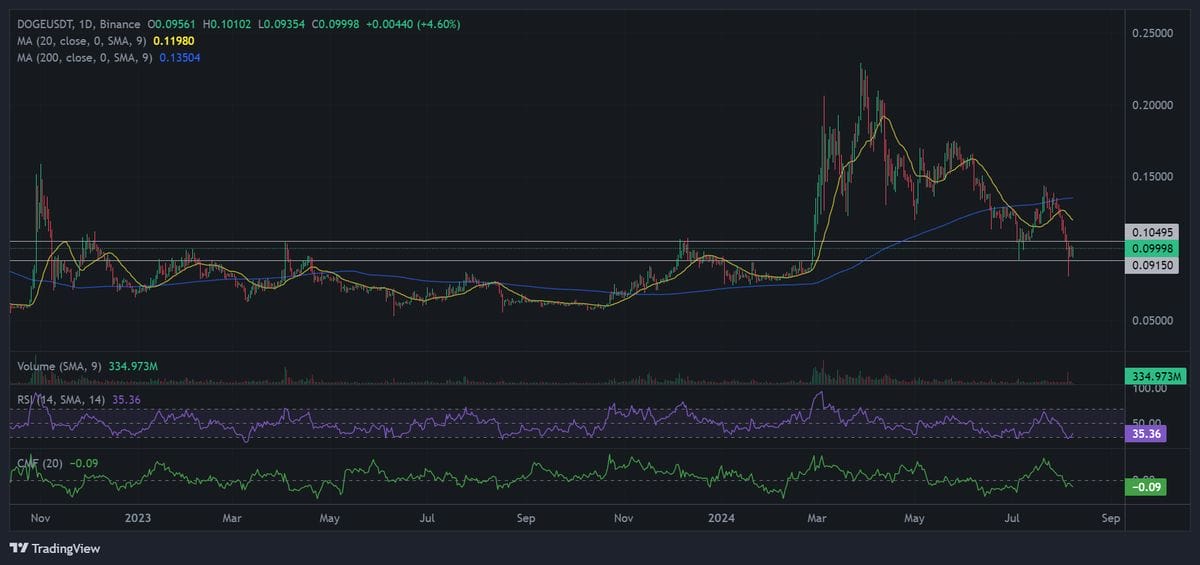Click the 2023 label on time axis
1200x565 pixels.
[138, 519]
